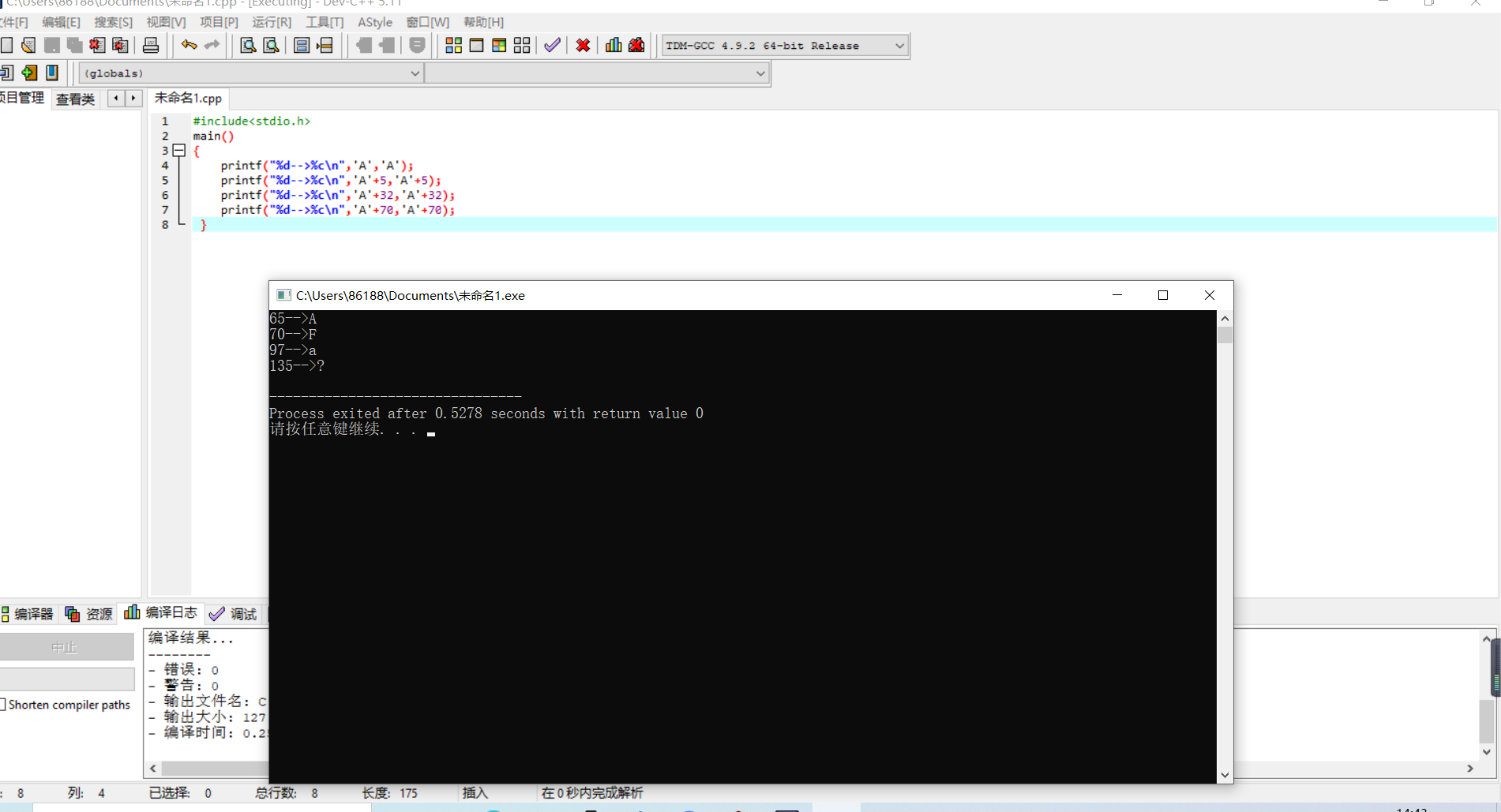Viewport: 1501px width, 812px height.
Task: Open Find with the magnifier icon
Action: (x=248, y=45)
